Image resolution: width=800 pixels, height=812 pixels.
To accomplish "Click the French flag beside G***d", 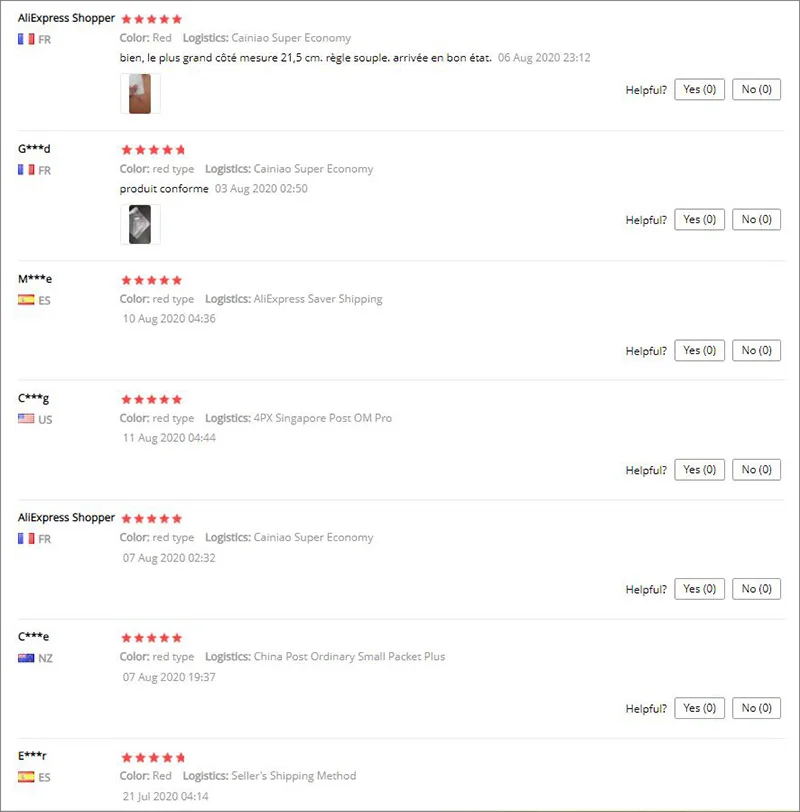I will [x=26, y=170].
